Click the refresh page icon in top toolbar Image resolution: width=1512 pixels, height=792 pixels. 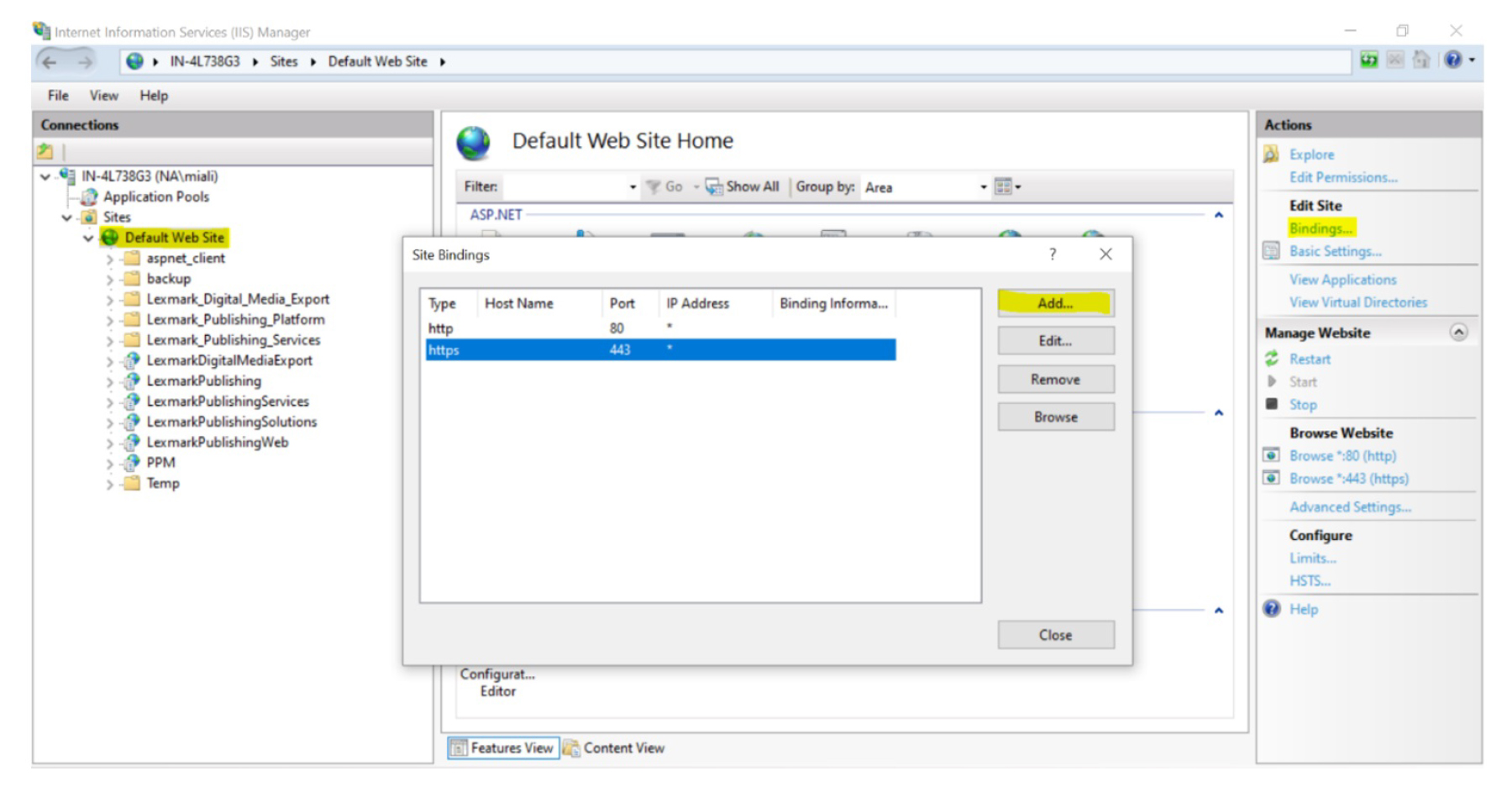1369,60
